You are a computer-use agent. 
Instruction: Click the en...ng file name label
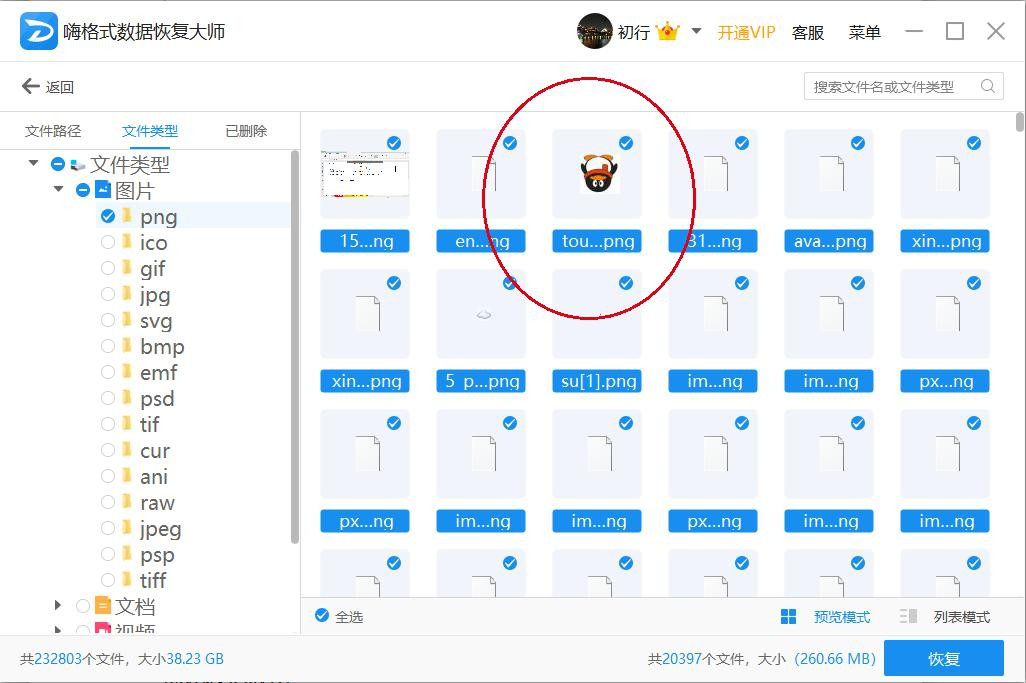[482, 241]
